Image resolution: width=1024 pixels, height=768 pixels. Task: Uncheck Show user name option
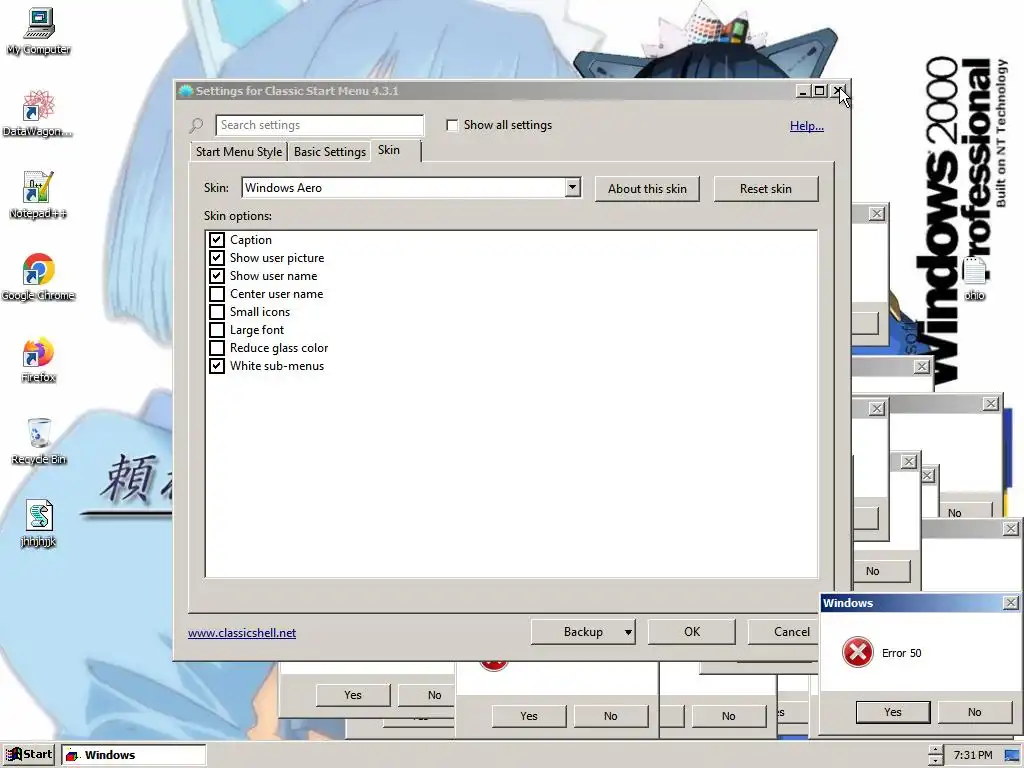click(x=217, y=276)
